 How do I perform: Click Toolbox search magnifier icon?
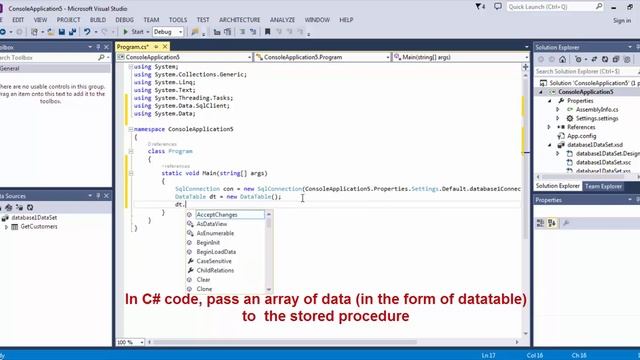click(x=101, y=58)
